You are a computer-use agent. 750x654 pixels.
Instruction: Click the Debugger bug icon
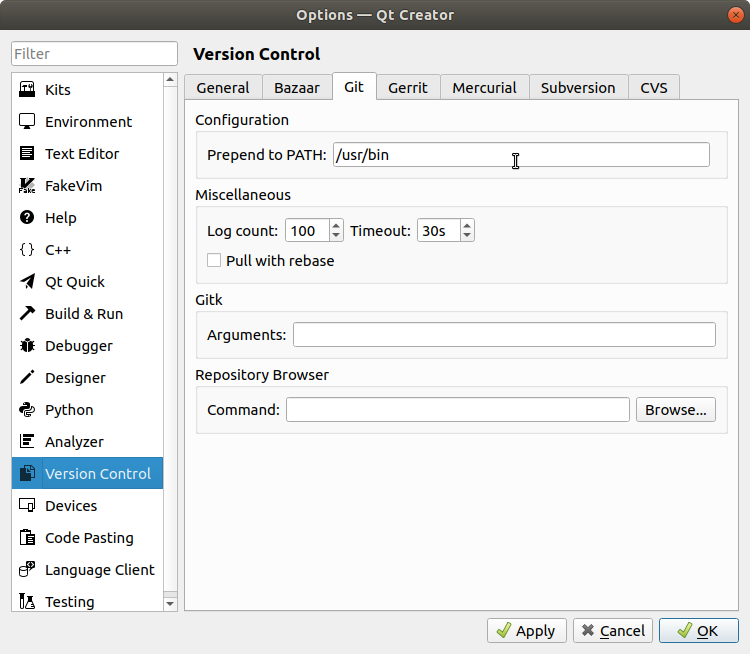pos(28,346)
